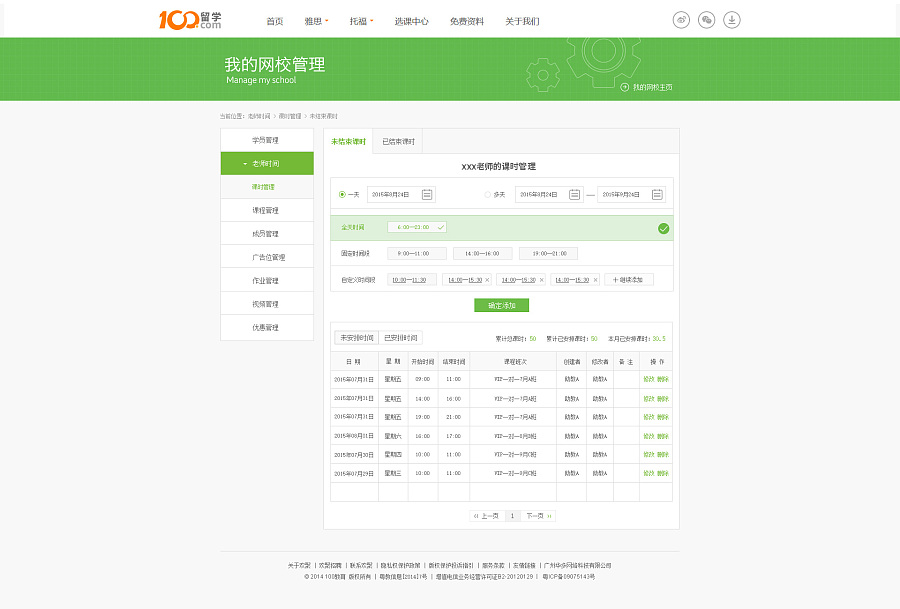The image size is (900, 609).
Task: Click the green circular checkmark on 全天时间 row
Action: (663, 228)
